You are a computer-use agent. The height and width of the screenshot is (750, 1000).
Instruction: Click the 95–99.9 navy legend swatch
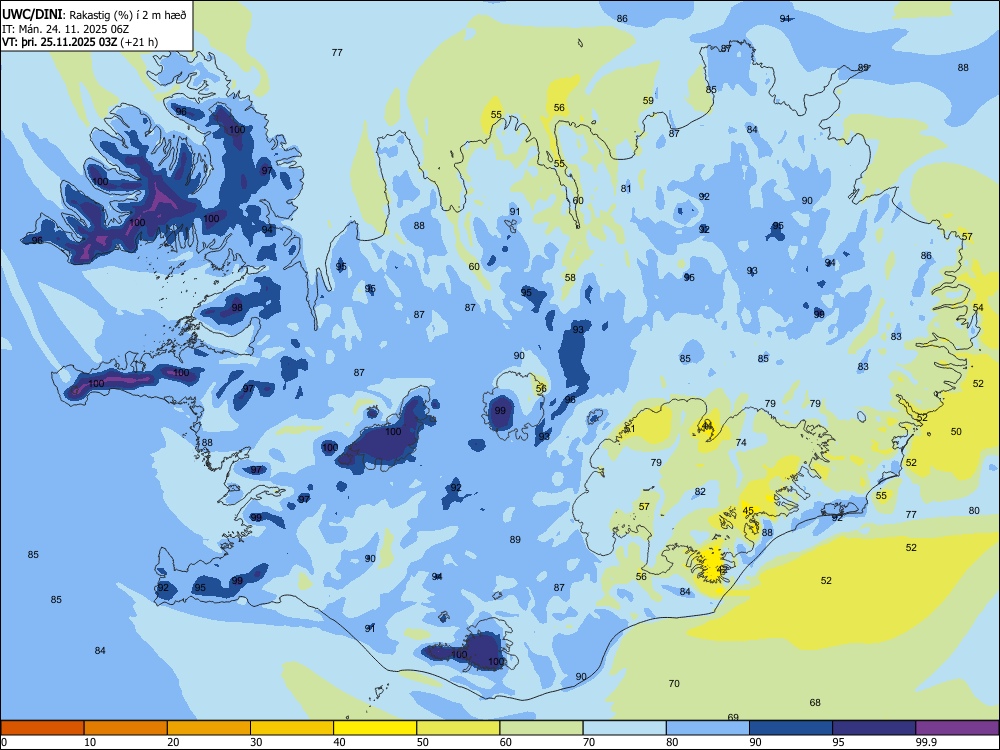pyautogui.click(x=874, y=728)
